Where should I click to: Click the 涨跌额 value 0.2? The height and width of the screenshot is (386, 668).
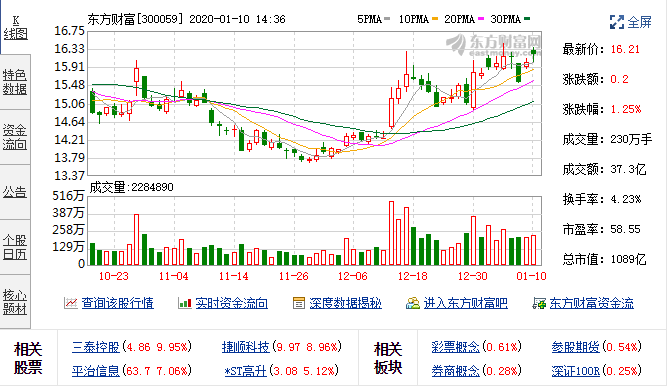click(x=619, y=79)
